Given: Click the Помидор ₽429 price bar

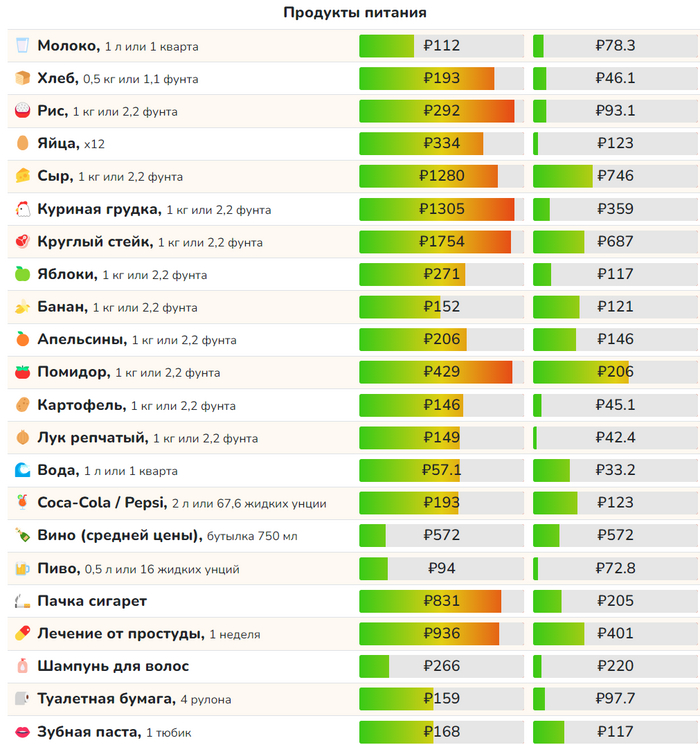Looking at the screenshot, I should [x=441, y=372].
